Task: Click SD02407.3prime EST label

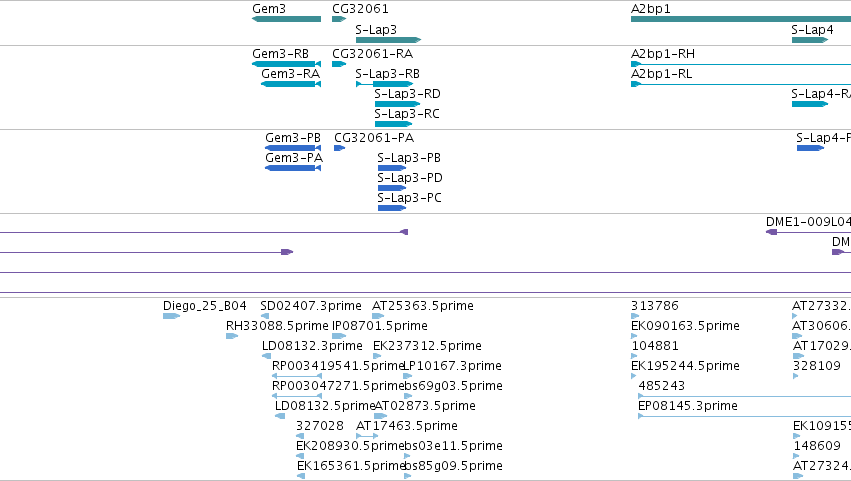Action: 310,306
